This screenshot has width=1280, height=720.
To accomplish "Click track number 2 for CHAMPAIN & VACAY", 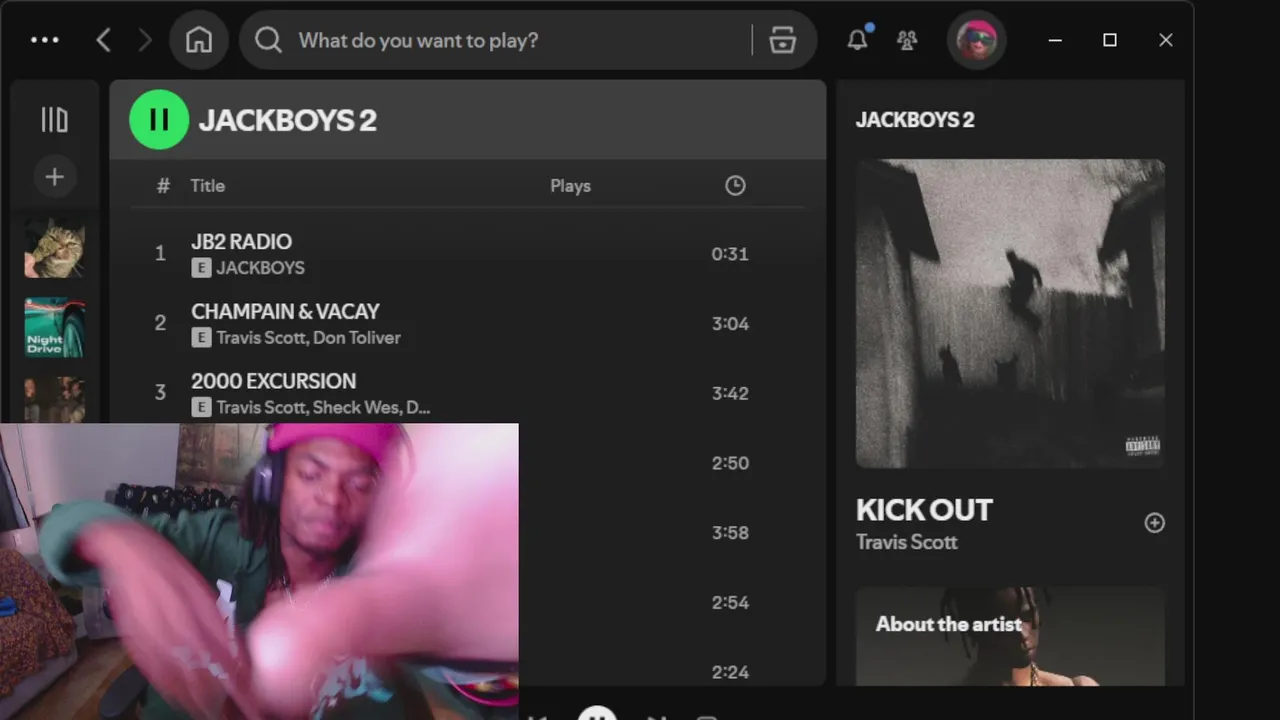I will tap(160, 324).
